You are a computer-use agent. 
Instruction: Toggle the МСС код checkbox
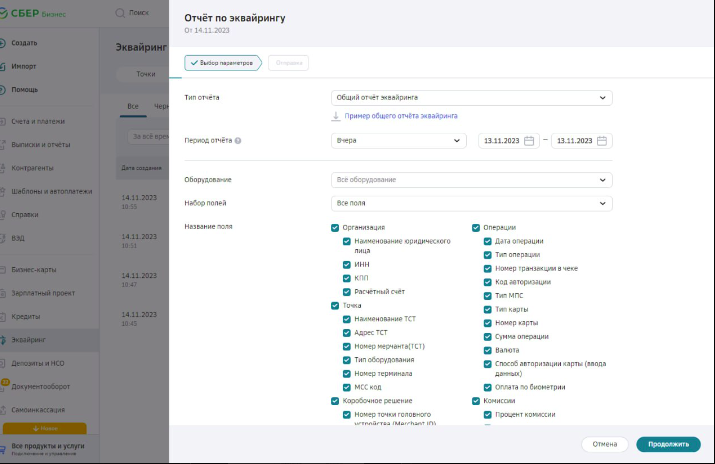coord(347,387)
